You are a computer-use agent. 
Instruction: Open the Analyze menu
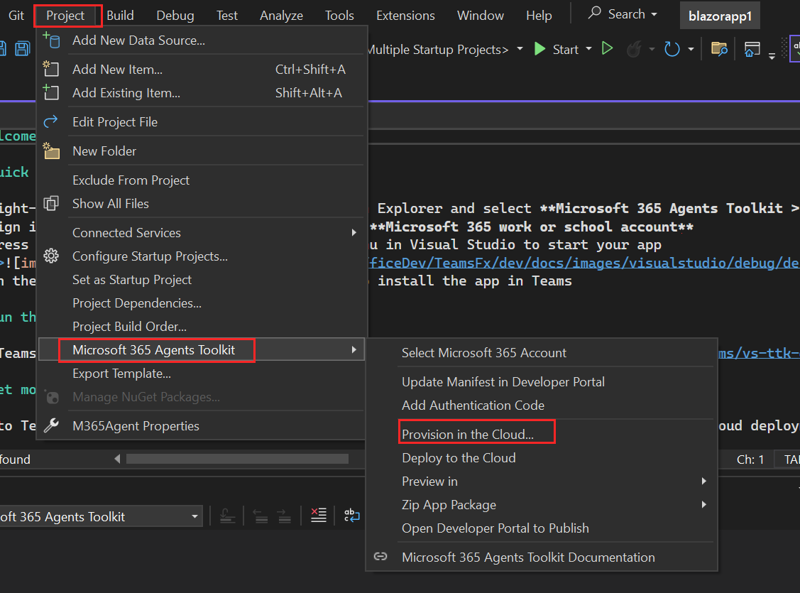point(281,16)
